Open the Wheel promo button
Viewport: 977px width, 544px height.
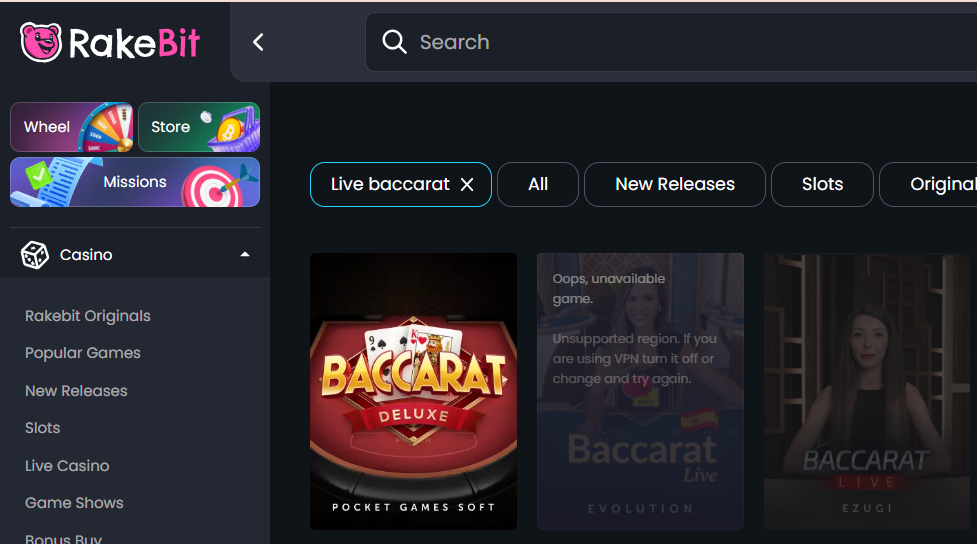tap(72, 127)
